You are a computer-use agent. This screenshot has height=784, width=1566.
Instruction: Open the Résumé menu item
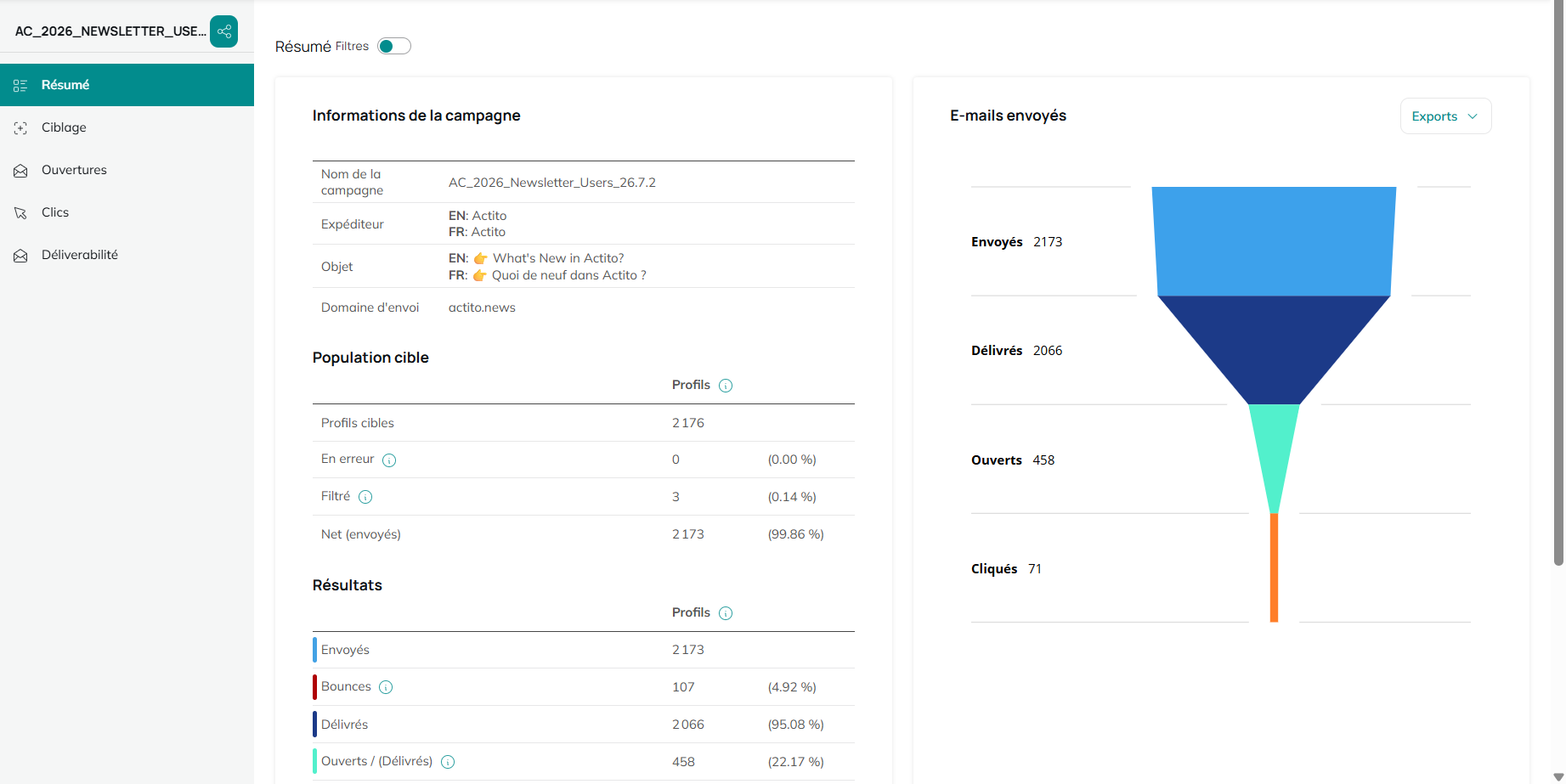(127, 85)
